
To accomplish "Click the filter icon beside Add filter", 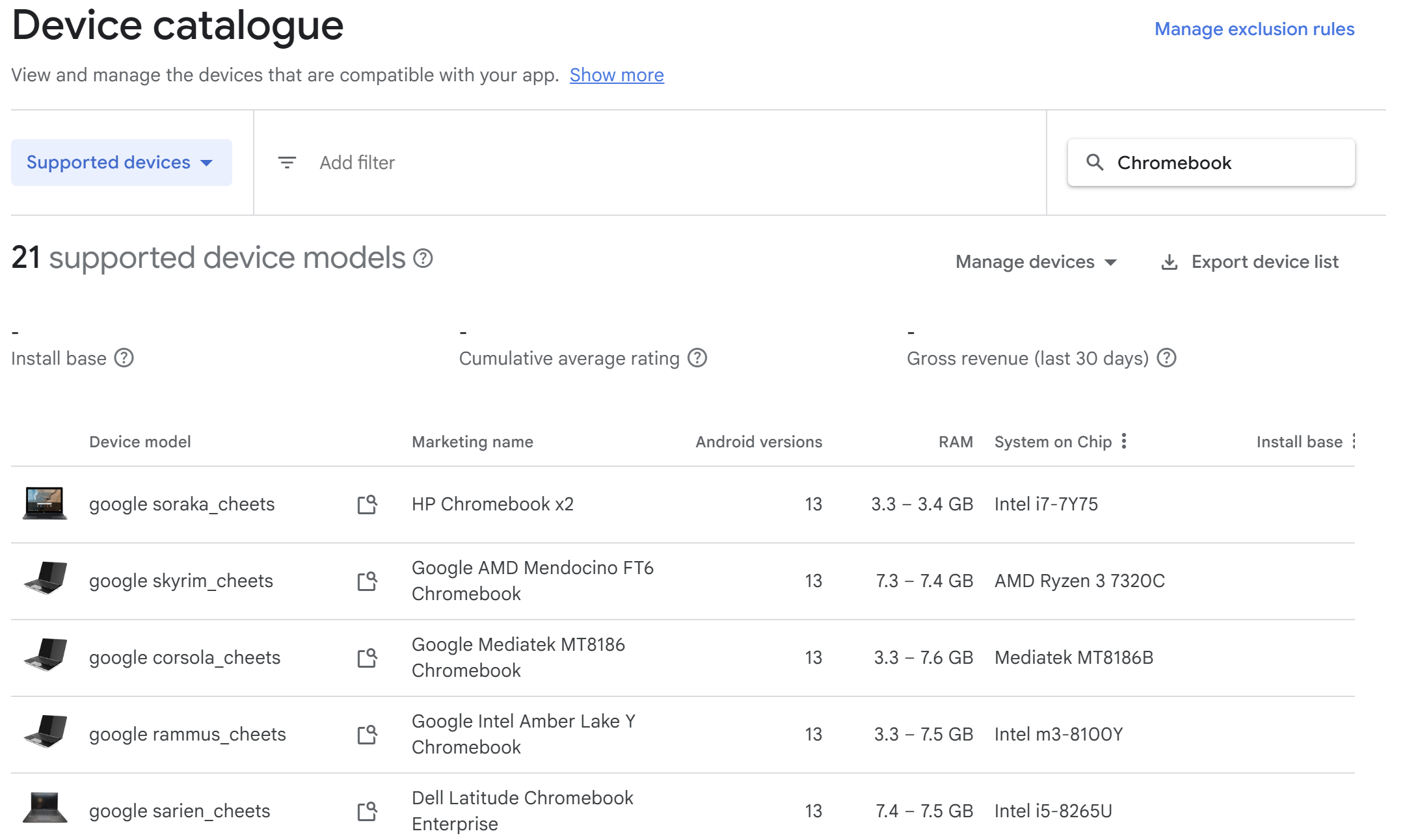I will [x=287, y=163].
